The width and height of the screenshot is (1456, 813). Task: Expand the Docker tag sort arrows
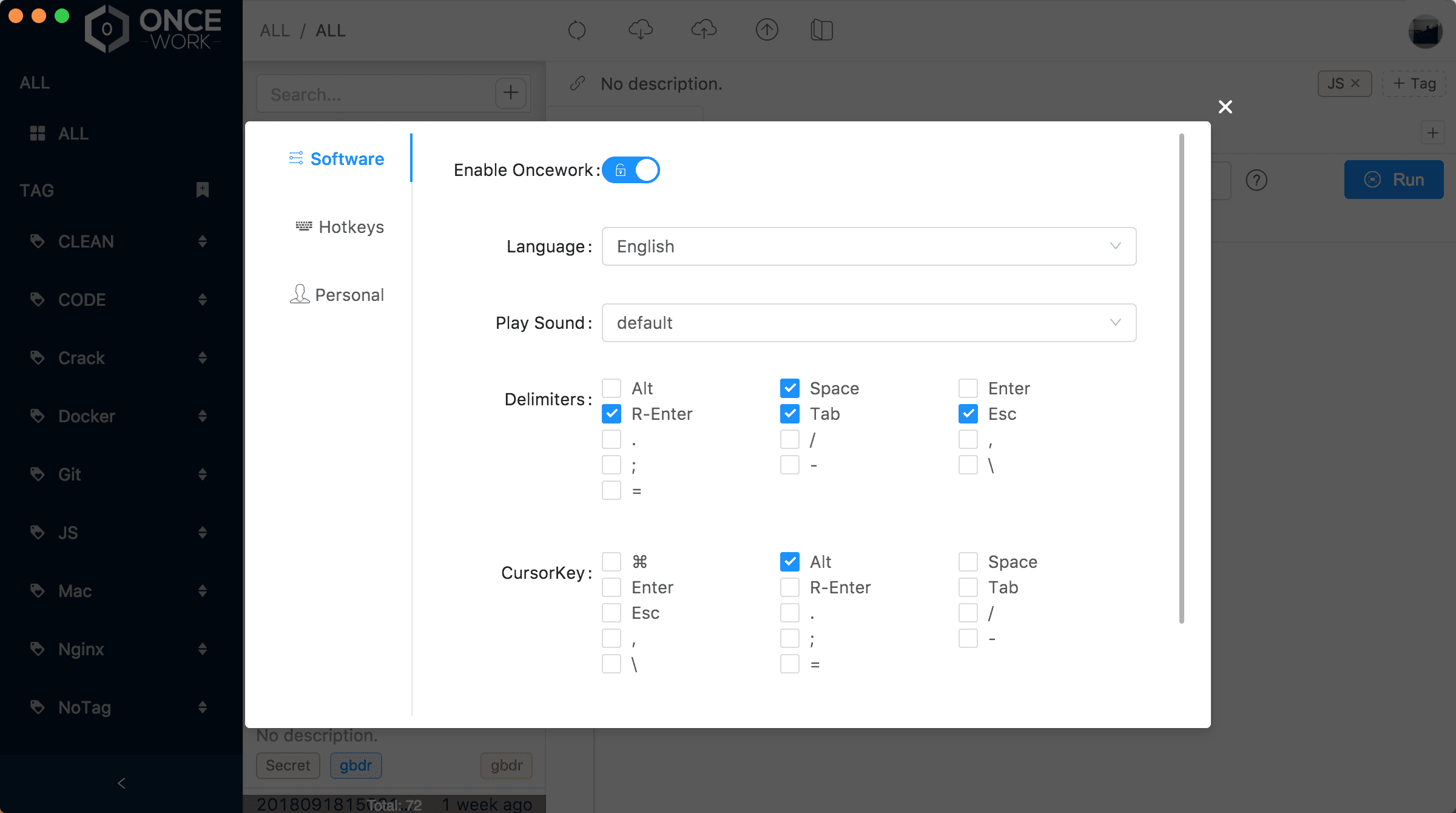[203, 416]
